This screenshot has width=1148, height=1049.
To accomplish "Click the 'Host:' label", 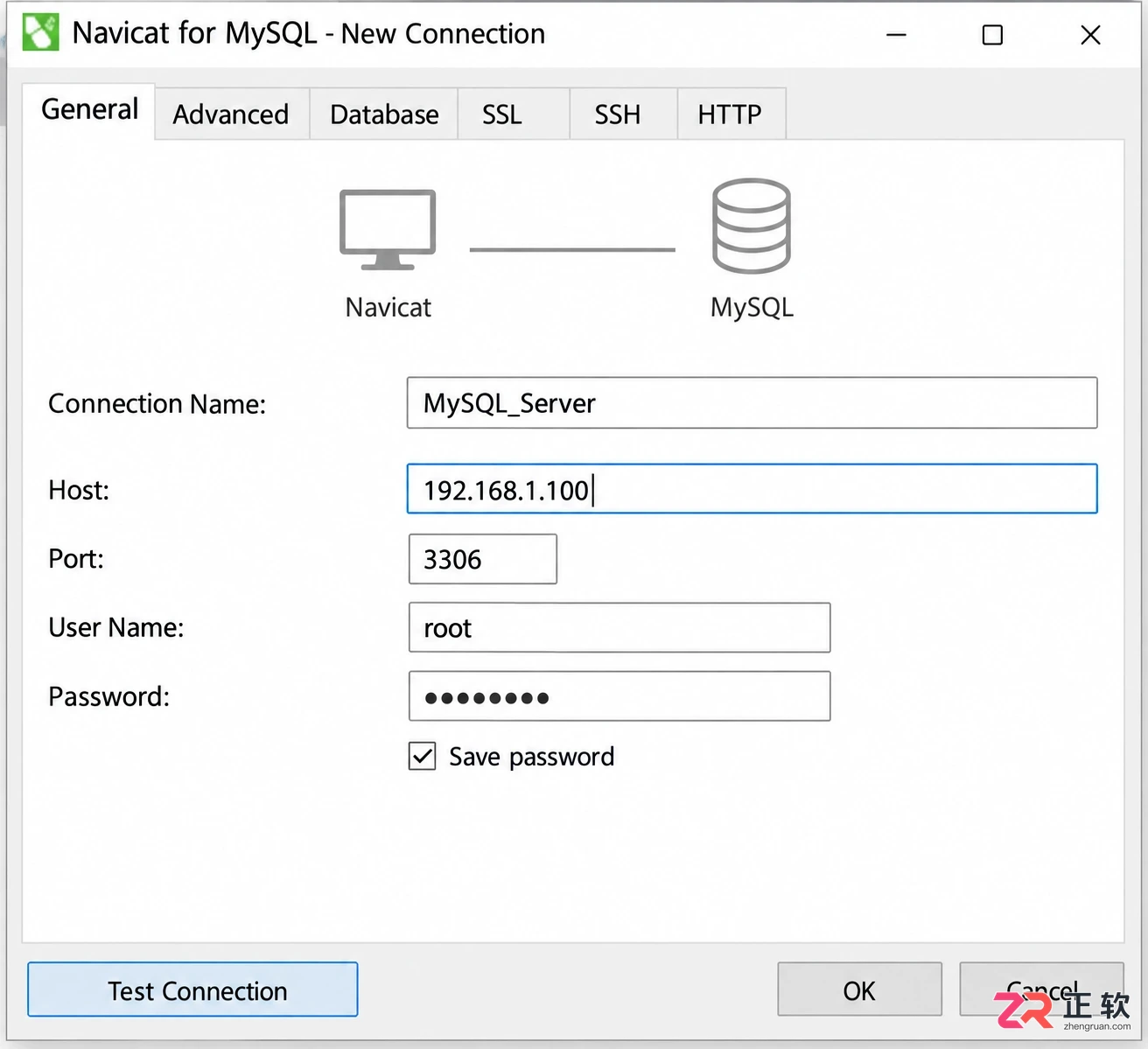I will click(x=79, y=490).
